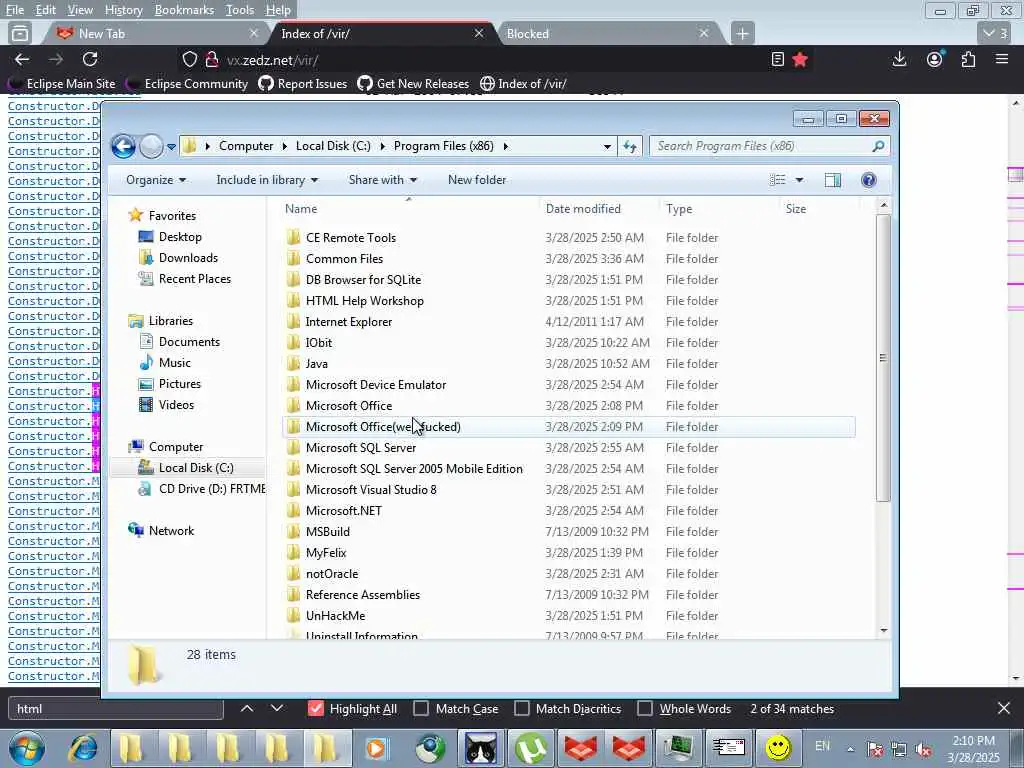Enable Match Diacritics checkbox
Viewport: 1024px width, 768px height.
click(x=522, y=709)
